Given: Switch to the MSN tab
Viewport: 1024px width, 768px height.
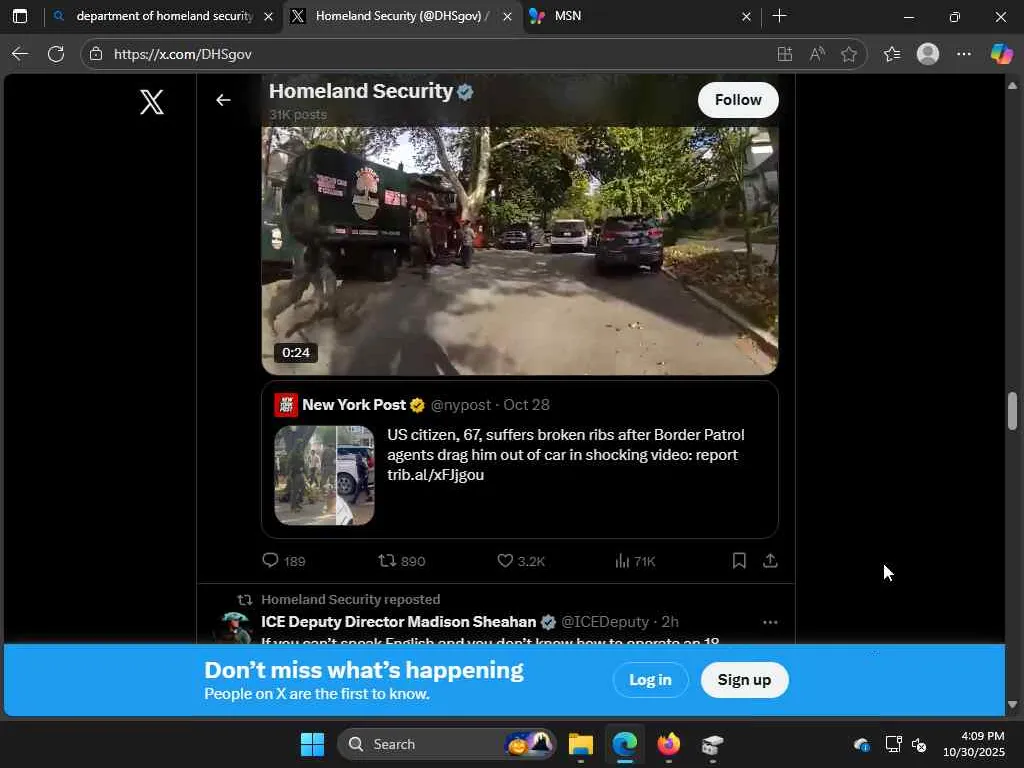Looking at the screenshot, I should (640, 16).
